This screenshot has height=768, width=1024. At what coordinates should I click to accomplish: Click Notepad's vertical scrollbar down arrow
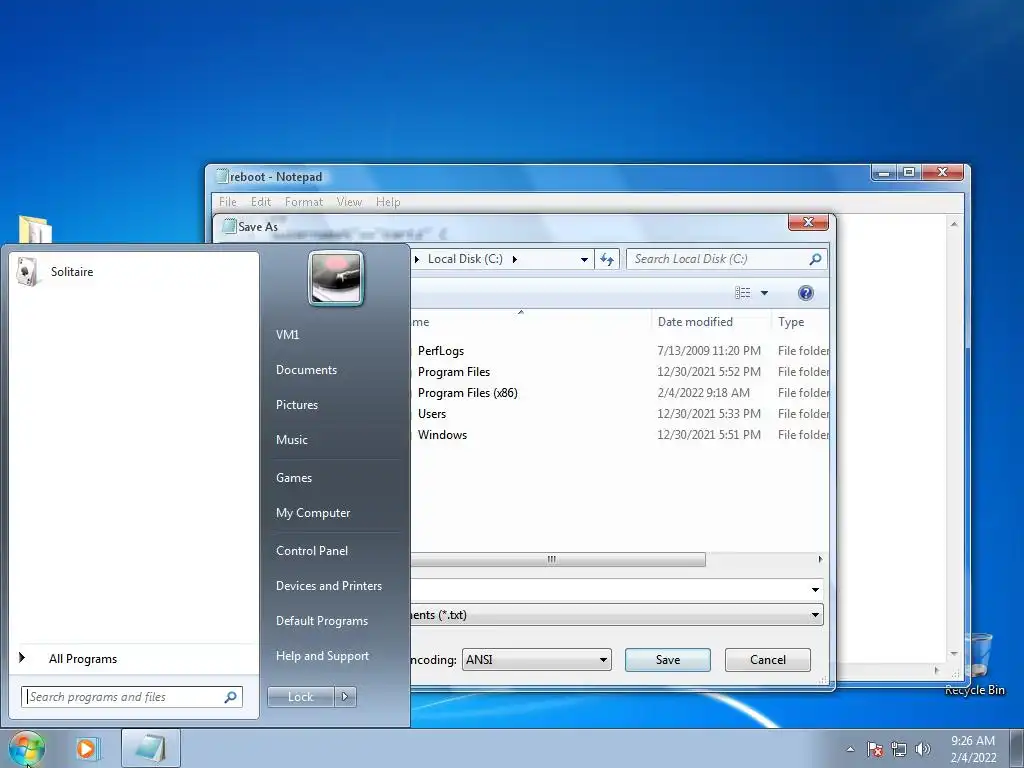pos(954,653)
